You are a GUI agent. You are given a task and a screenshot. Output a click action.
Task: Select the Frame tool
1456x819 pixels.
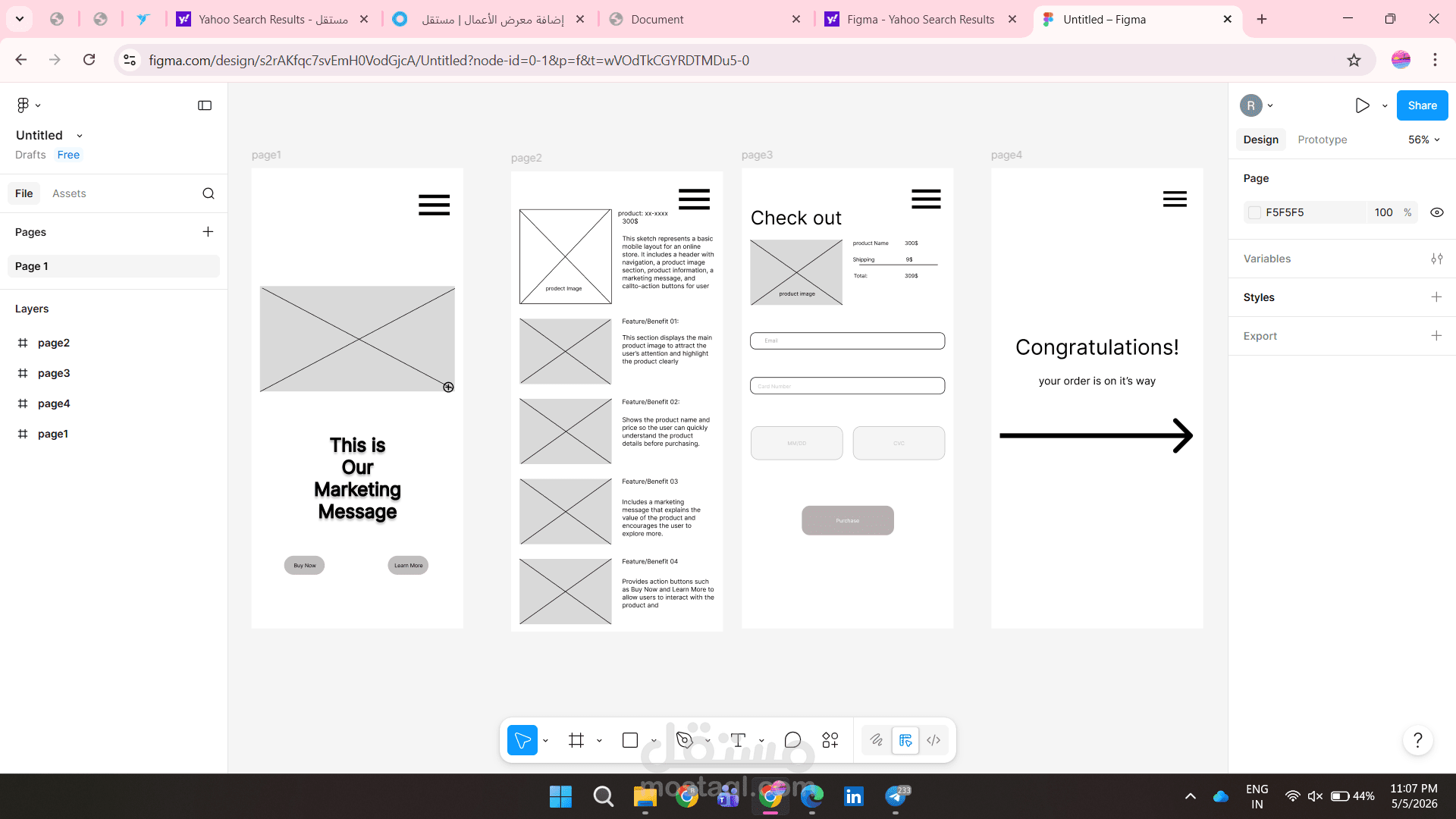[576, 740]
